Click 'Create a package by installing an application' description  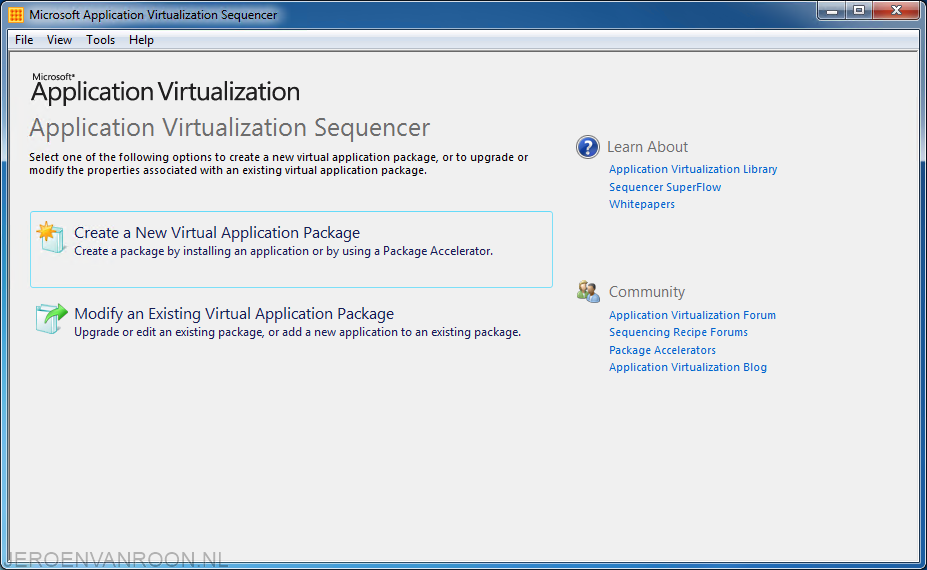pos(283,251)
